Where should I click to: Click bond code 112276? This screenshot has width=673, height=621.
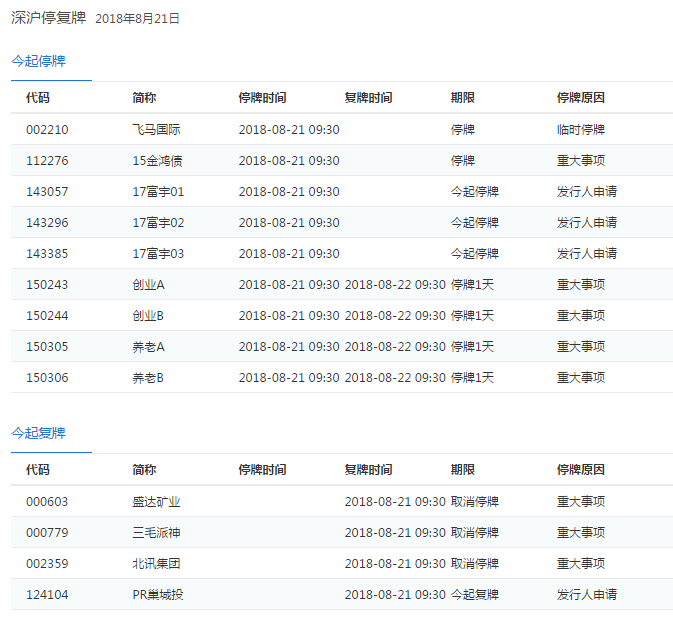pyautogui.click(x=47, y=161)
